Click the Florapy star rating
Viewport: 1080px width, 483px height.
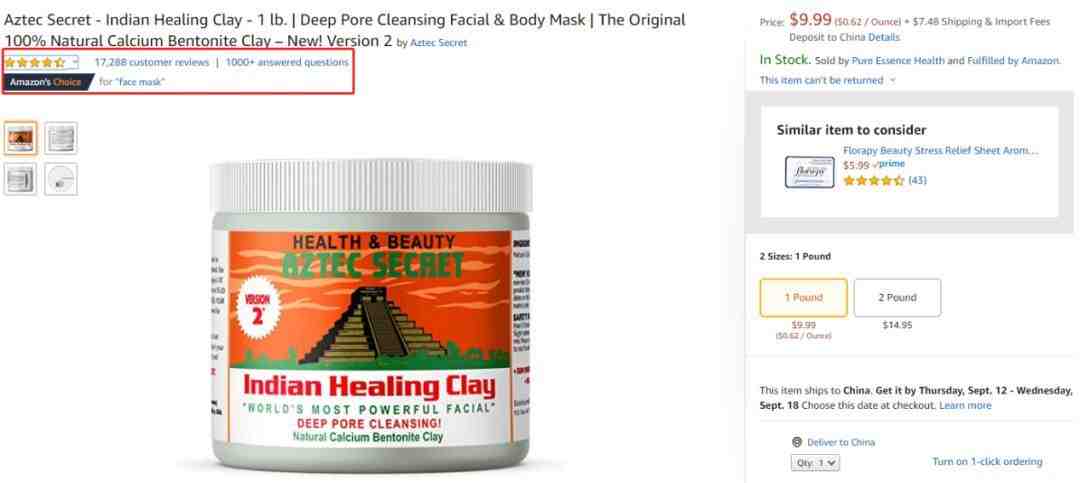(873, 181)
